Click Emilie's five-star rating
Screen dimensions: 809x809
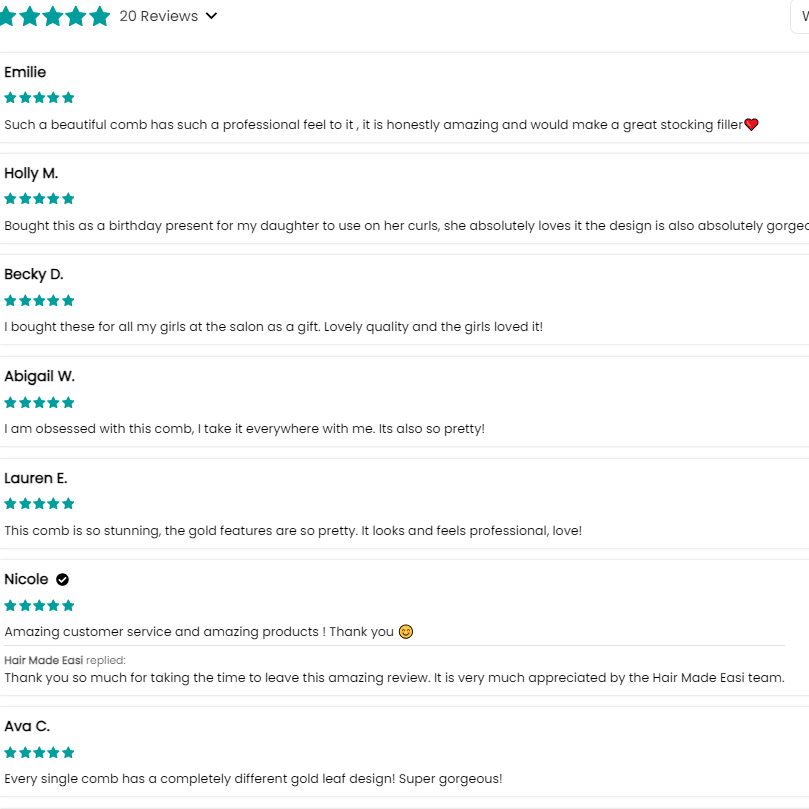click(39, 98)
